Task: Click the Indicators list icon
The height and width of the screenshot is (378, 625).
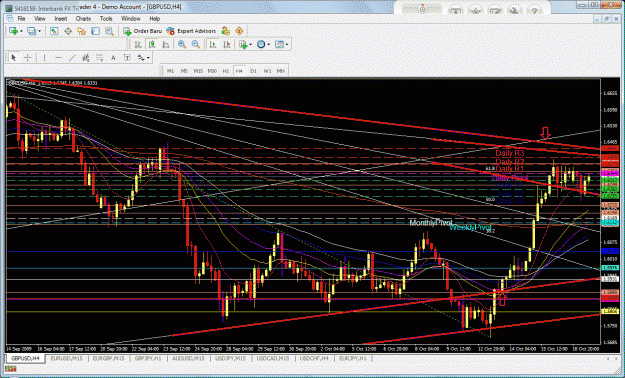Action: click(x=243, y=45)
